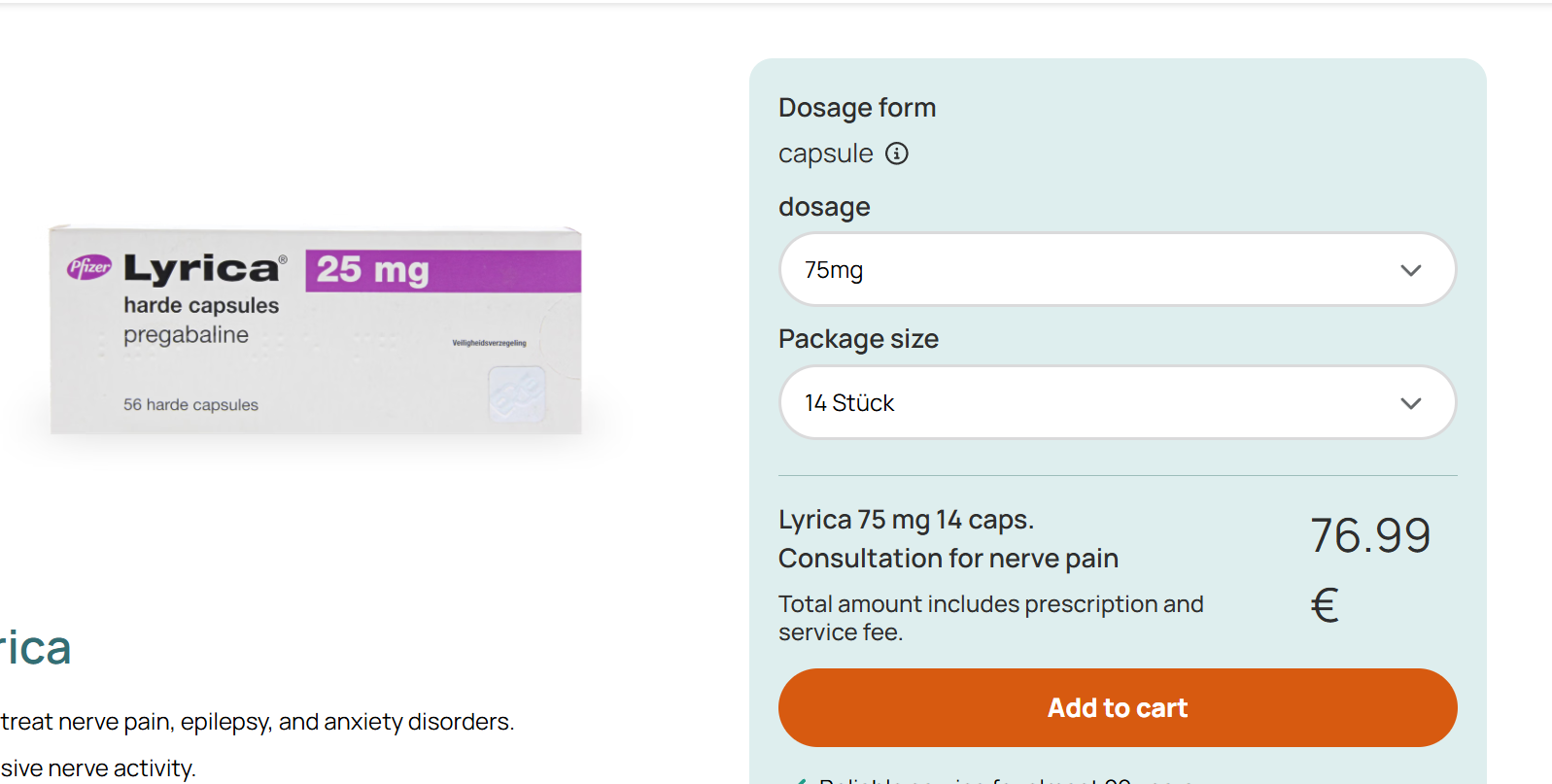Image resolution: width=1552 pixels, height=784 pixels.
Task: Click the chevron arrow in dosage field
Action: (x=1410, y=270)
